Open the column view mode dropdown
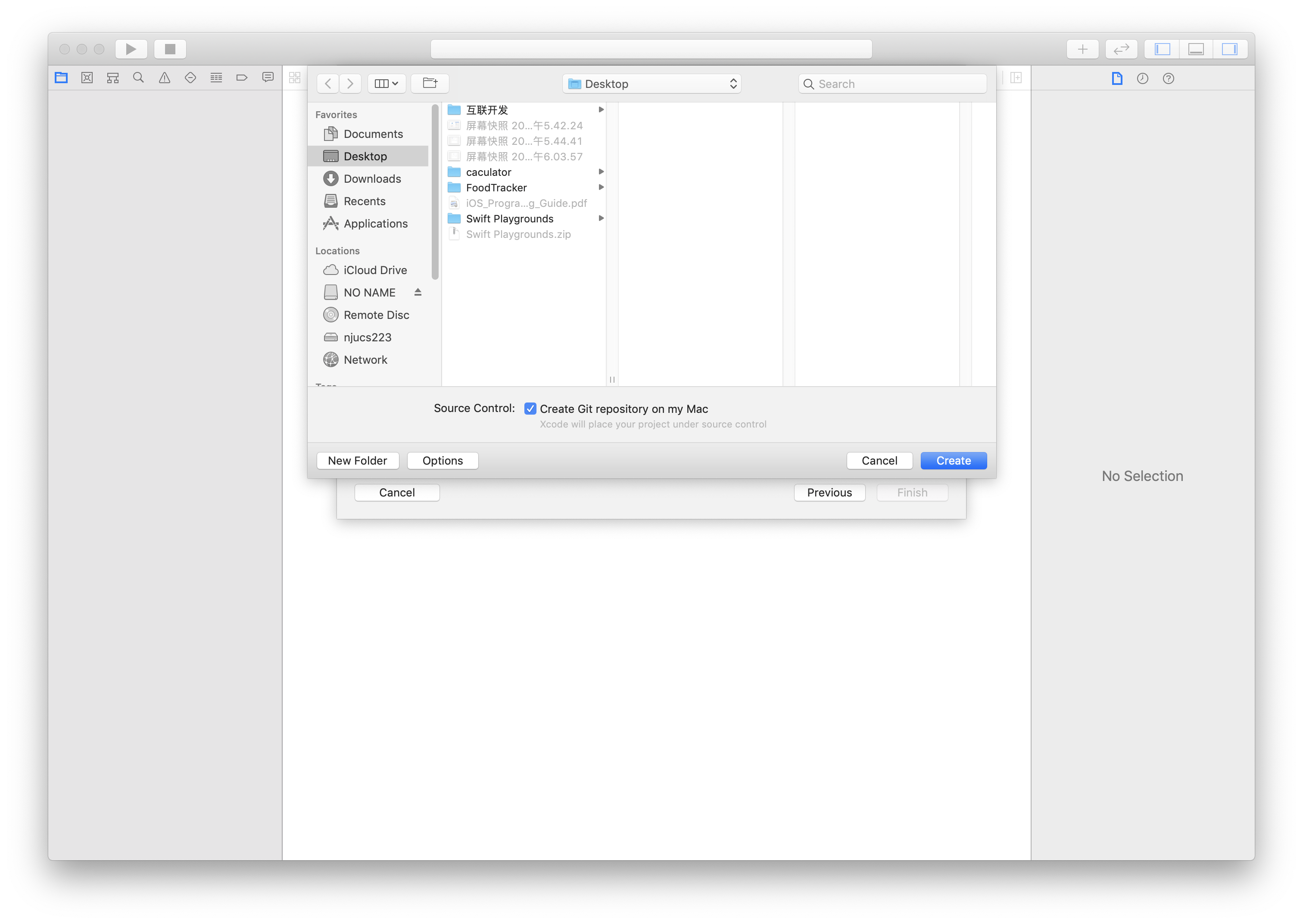This screenshot has width=1303, height=924. (386, 84)
